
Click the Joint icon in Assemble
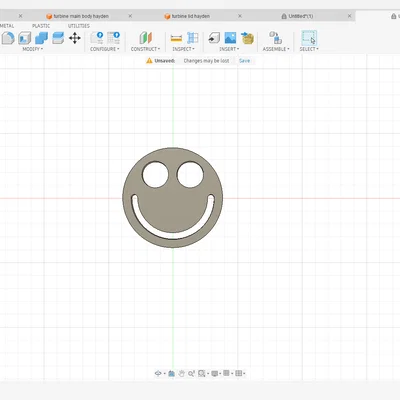tap(276, 38)
